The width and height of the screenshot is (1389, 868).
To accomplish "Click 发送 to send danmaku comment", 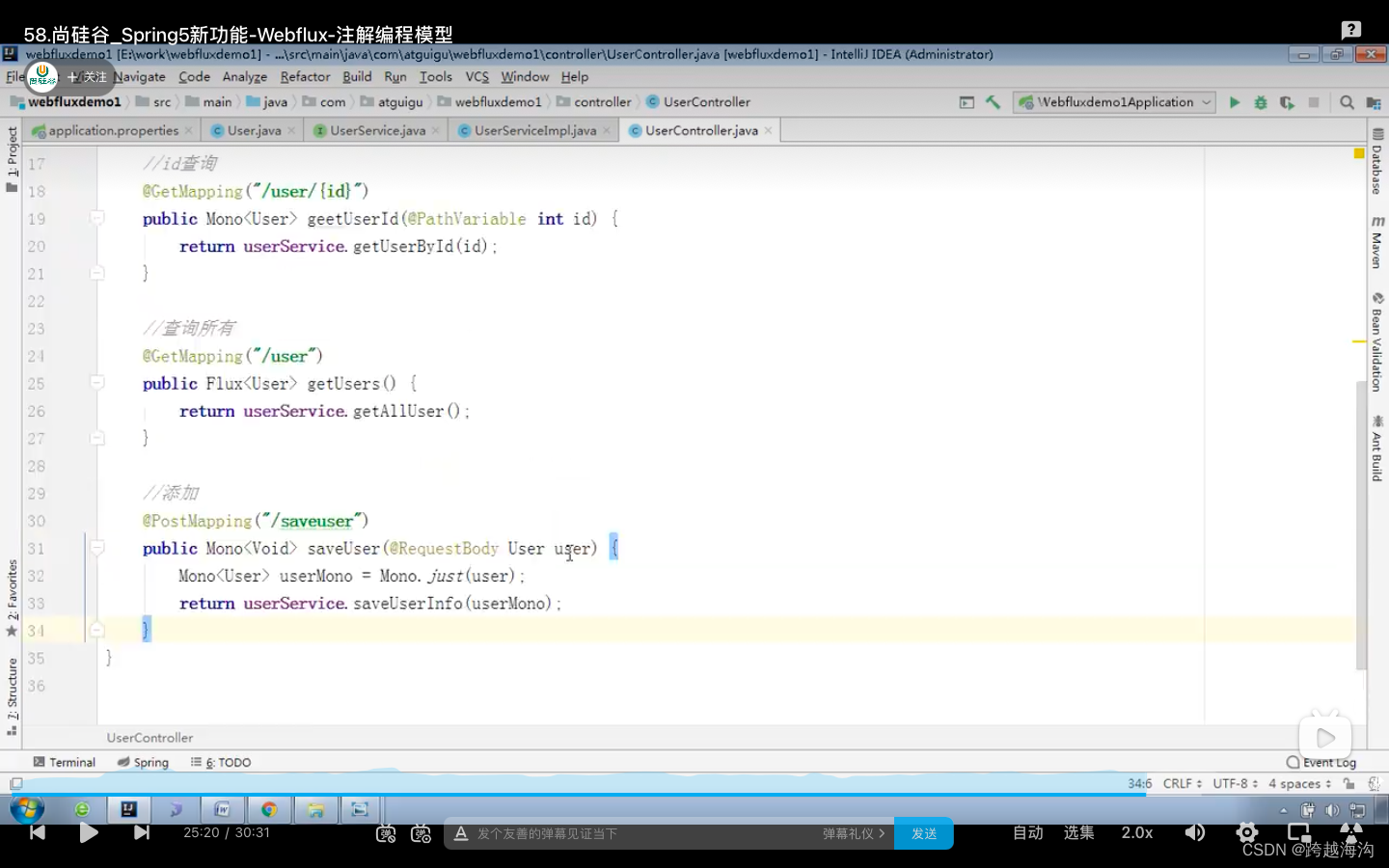I will pyautogui.click(x=924, y=833).
